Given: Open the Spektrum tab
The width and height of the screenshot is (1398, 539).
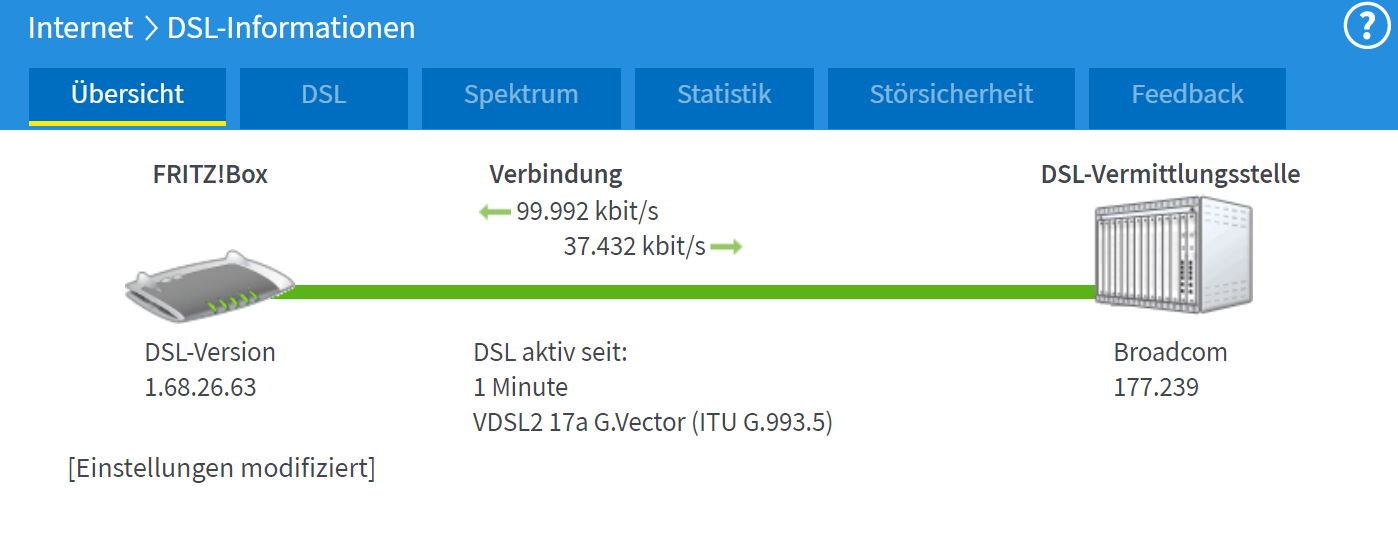Looking at the screenshot, I should click(x=521, y=96).
